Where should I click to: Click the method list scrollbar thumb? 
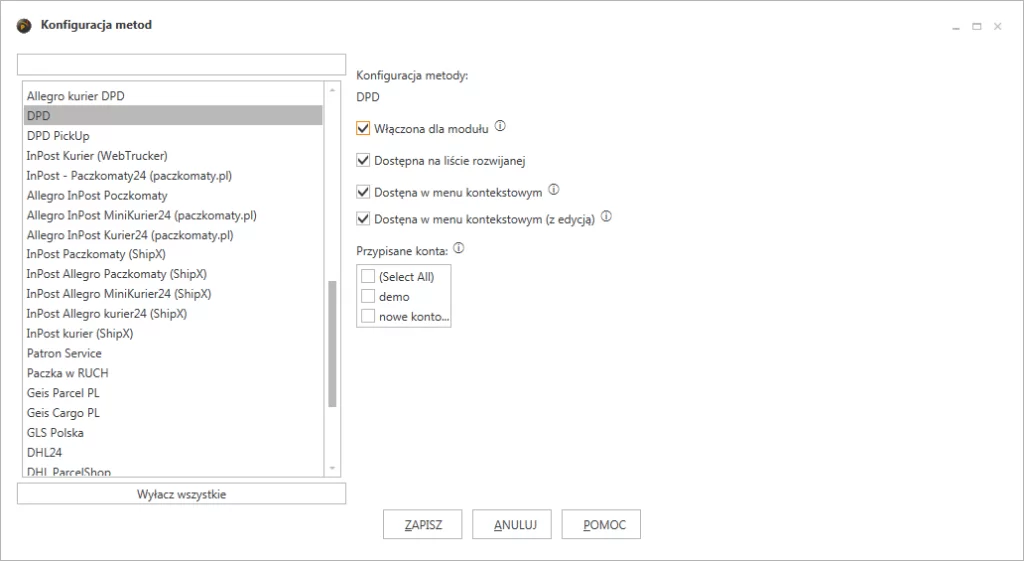(332, 344)
